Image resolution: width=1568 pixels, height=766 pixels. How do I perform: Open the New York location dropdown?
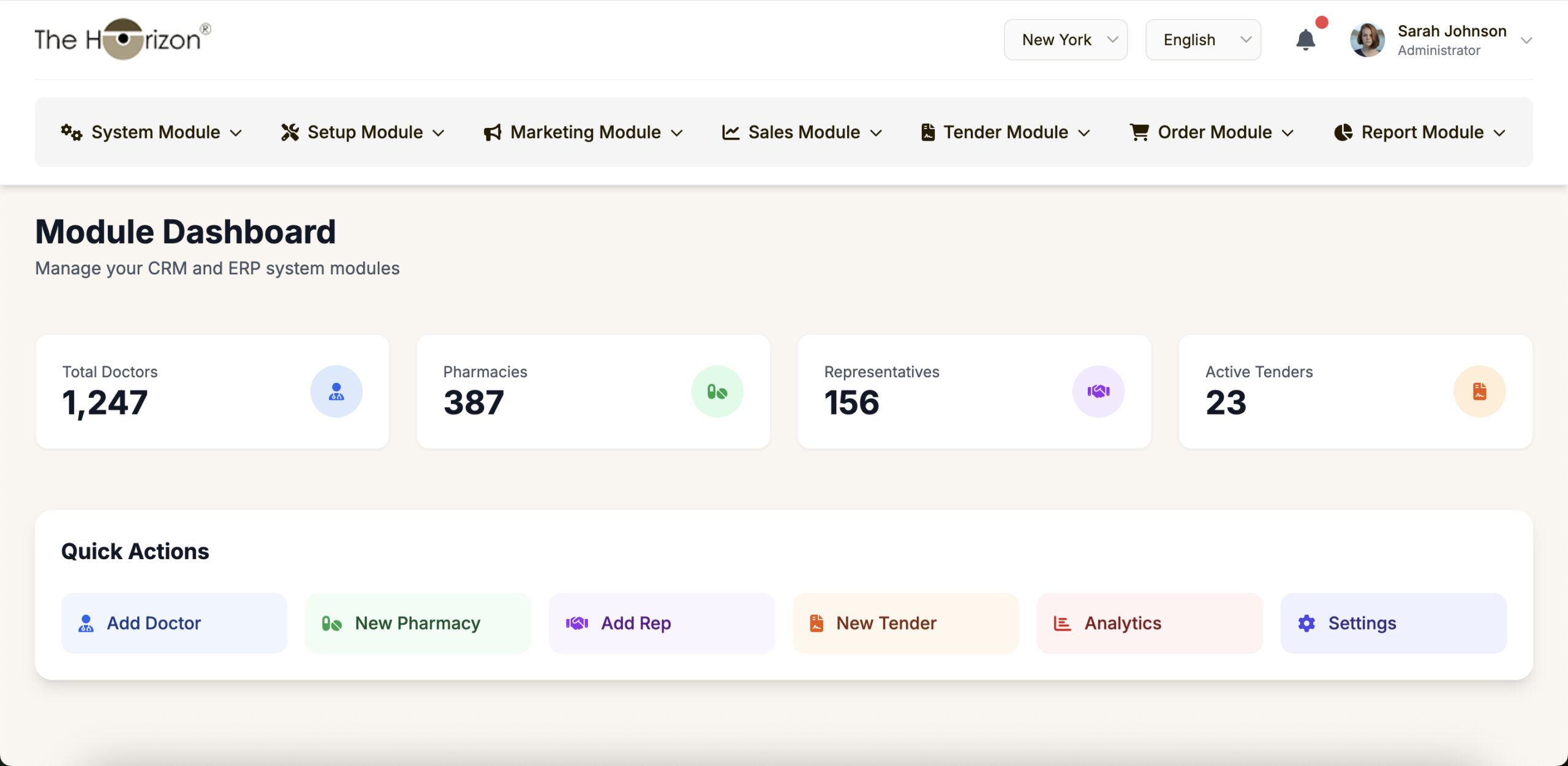[1065, 40]
